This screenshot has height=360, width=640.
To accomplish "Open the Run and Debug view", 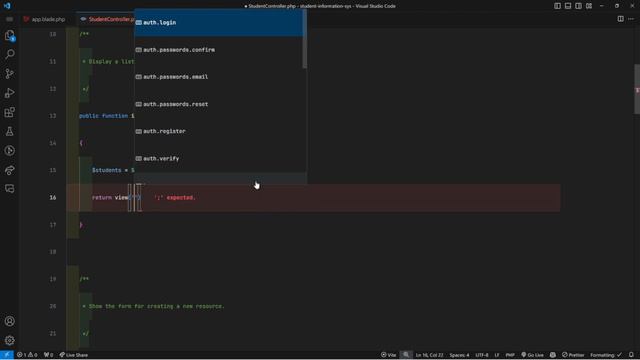I will 9,93.
